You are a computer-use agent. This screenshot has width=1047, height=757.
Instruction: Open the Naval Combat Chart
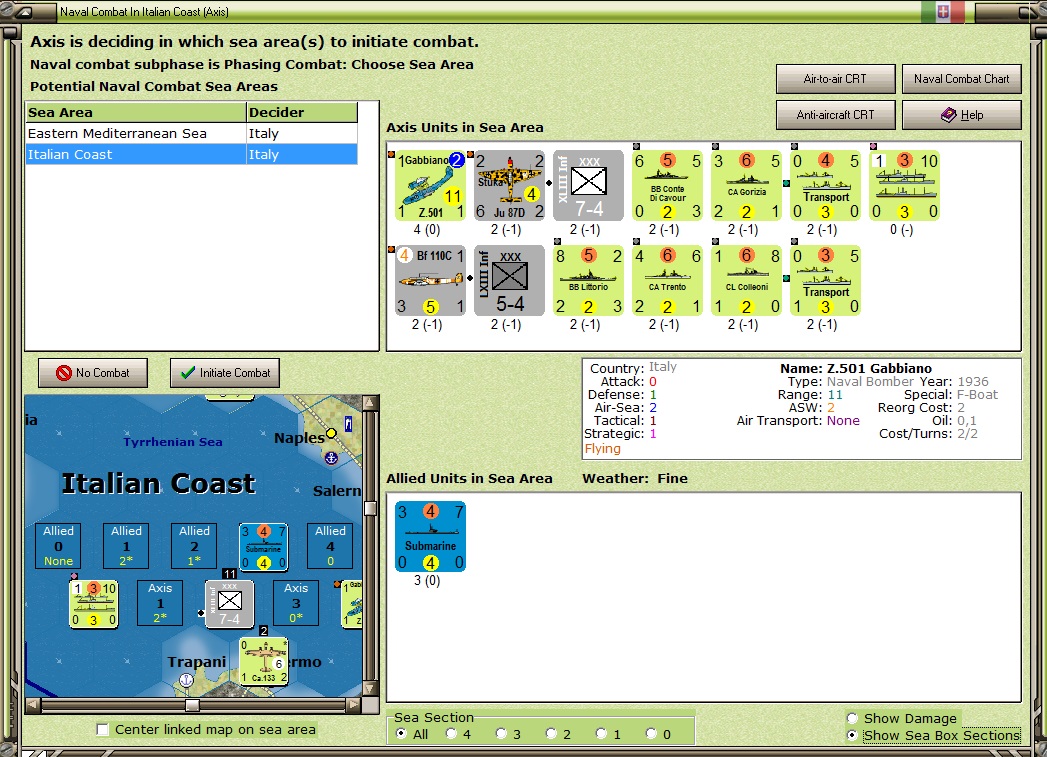pos(962,79)
